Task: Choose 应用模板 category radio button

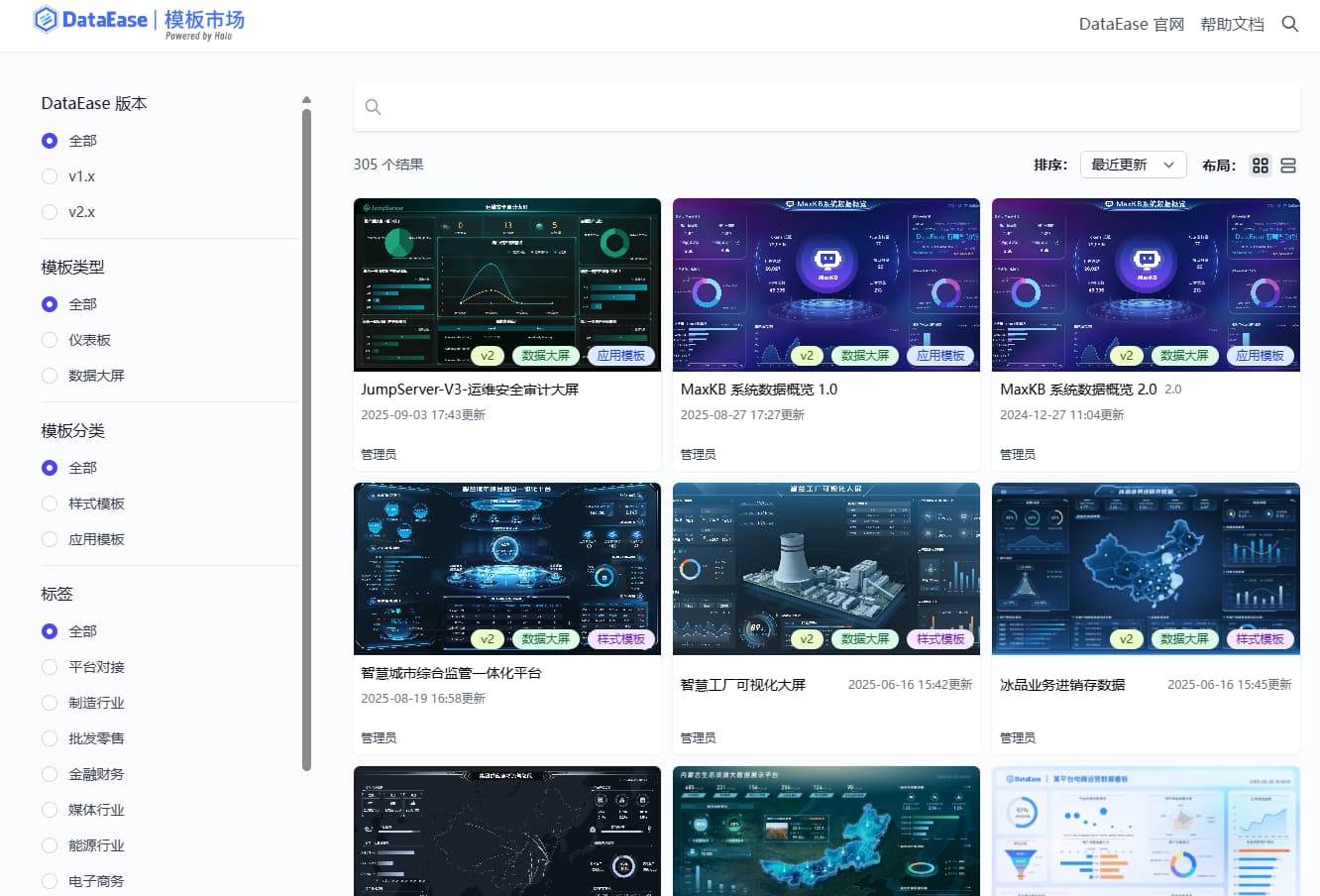Action: click(x=50, y=539)
